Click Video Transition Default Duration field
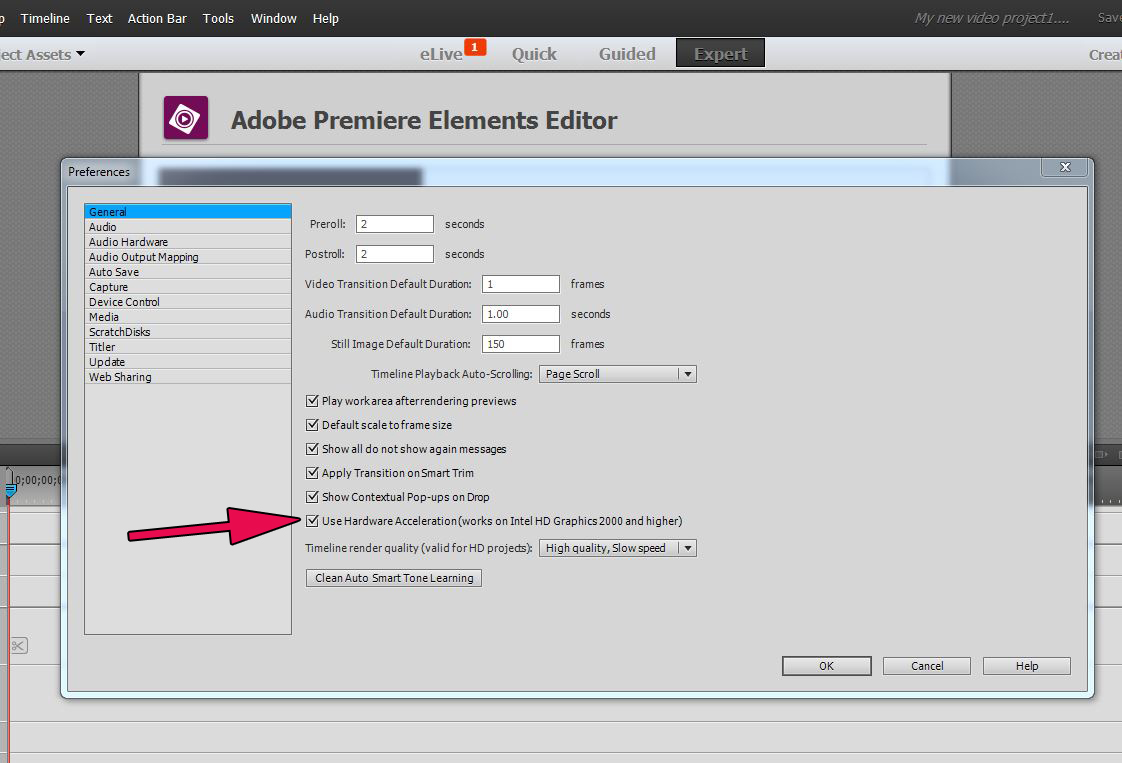 (x=521, y=284)
